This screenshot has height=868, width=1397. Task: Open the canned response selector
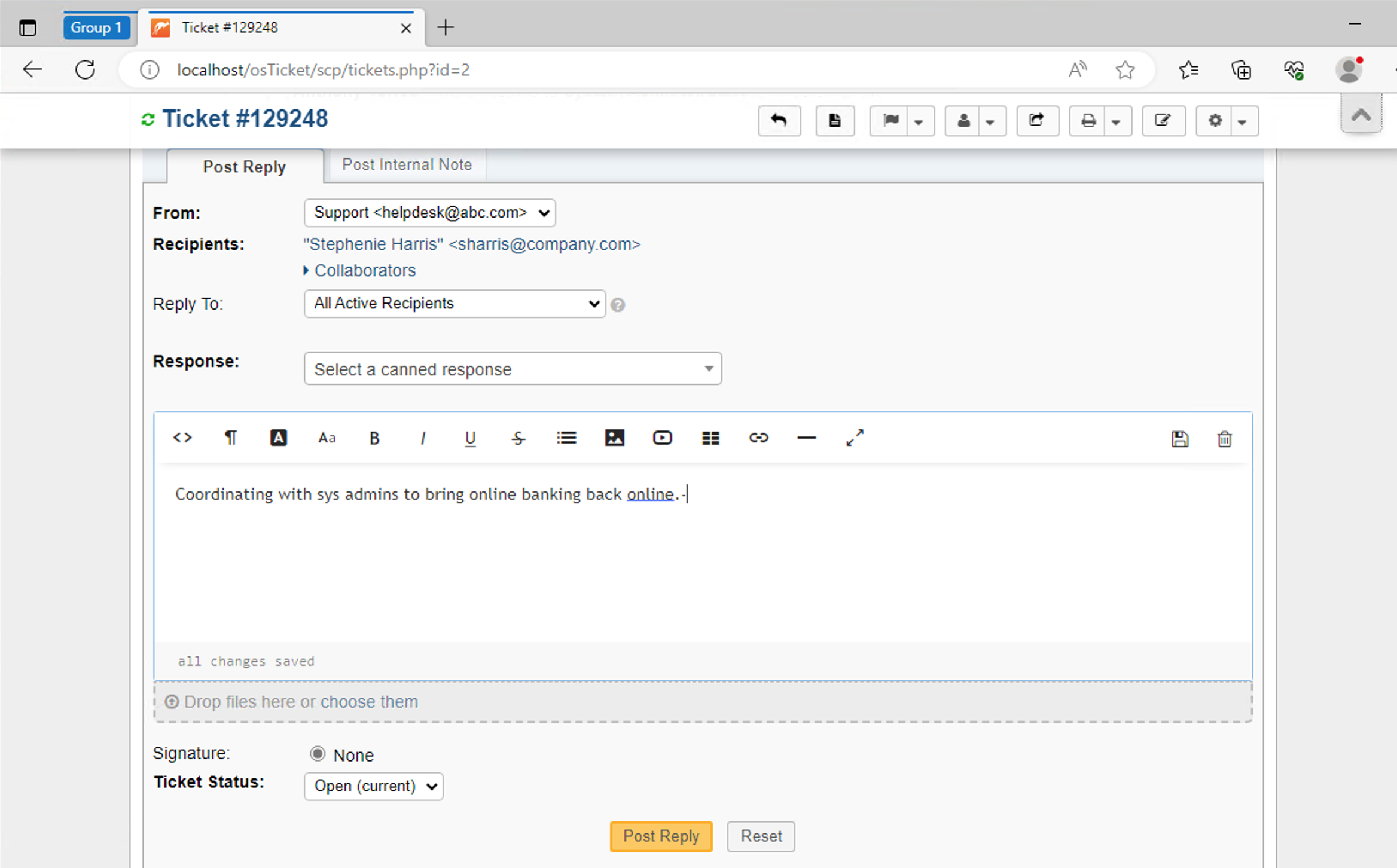[x=513, y=369]
